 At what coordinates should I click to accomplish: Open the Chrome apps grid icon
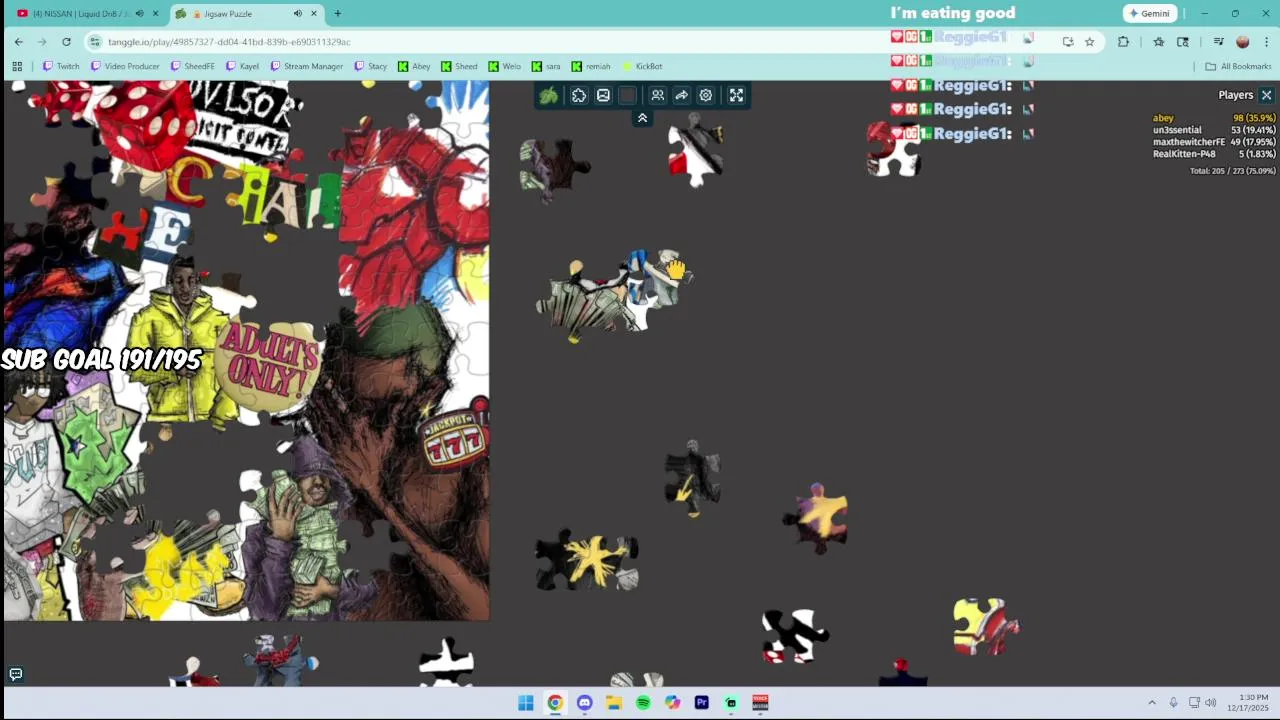[x=17, y=66]
